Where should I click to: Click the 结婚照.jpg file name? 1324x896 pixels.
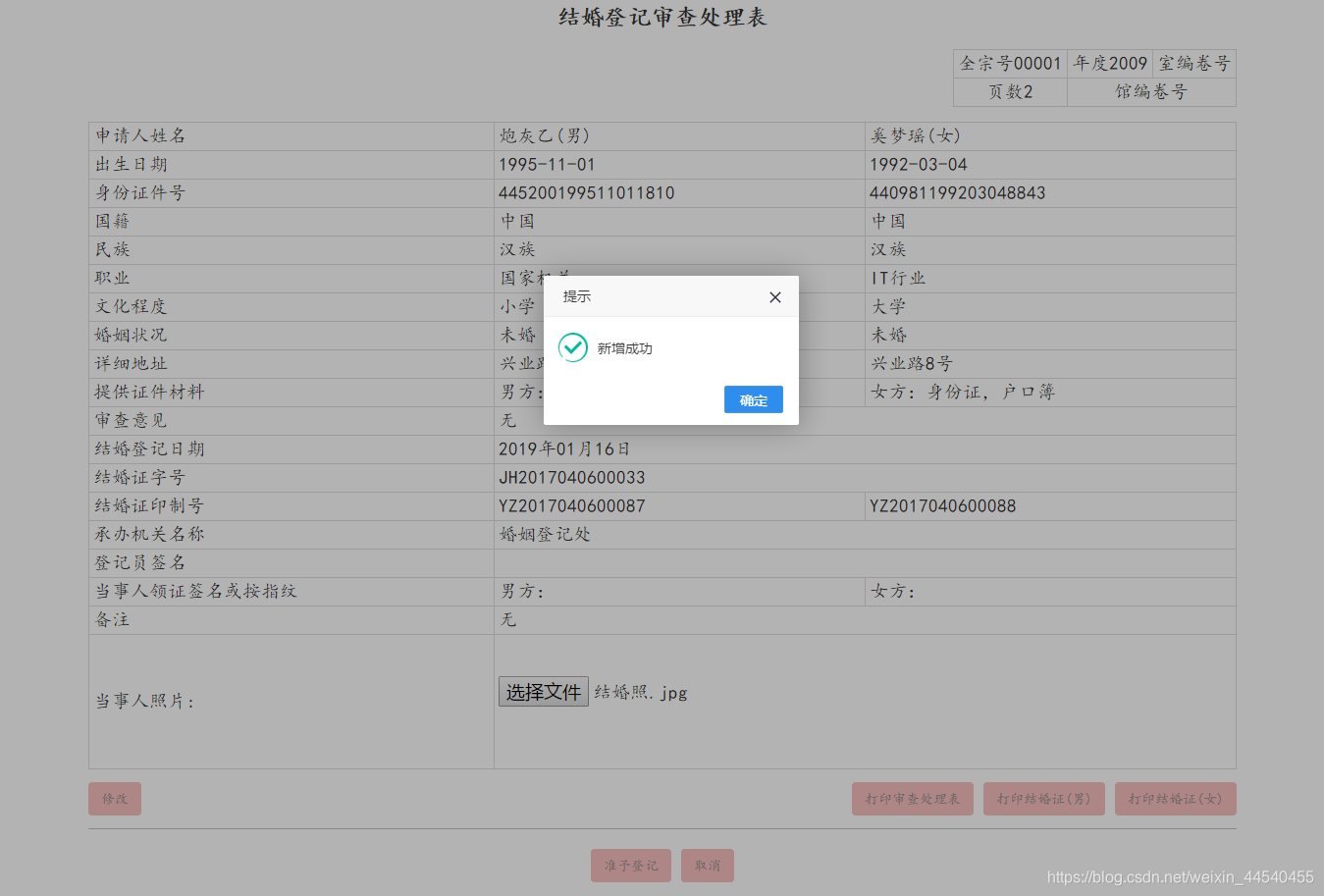[641, 692]
